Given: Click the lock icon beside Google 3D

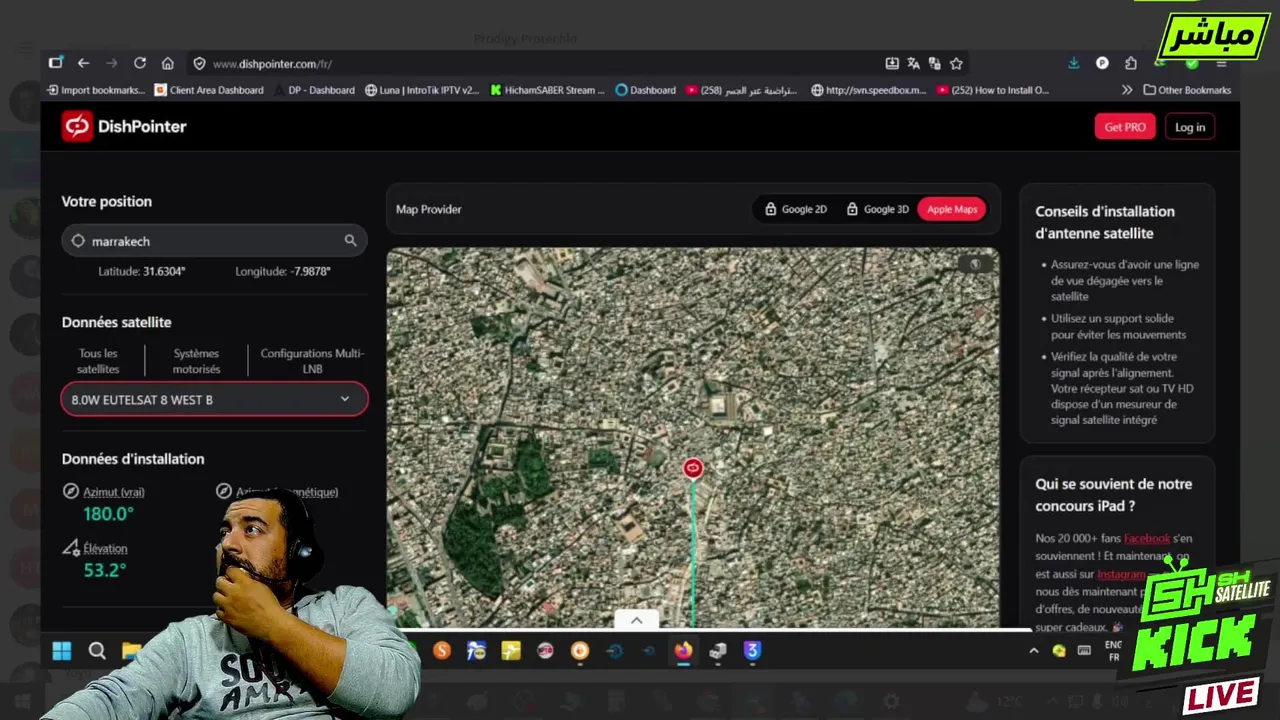Looking at the screenshot, I should pyautogui.click(x=852, y=209).
